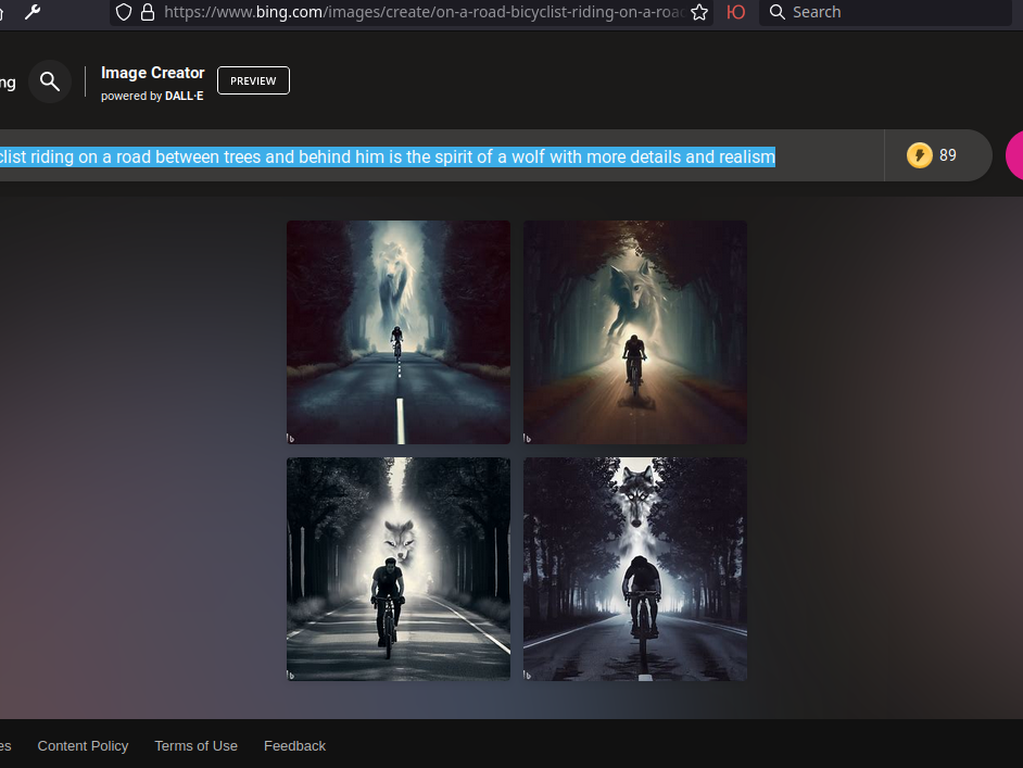The width and height of the screenshot is (1023, 768).
Task: Click the magnifier in the browser Search box
Action: click(777, 12)
